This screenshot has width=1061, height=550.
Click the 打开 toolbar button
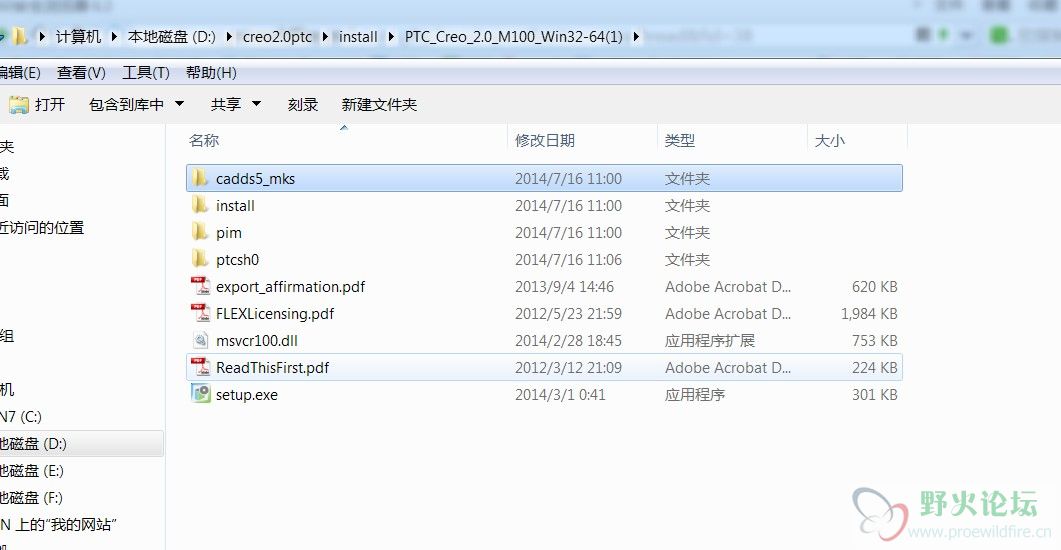coord(37,104)
